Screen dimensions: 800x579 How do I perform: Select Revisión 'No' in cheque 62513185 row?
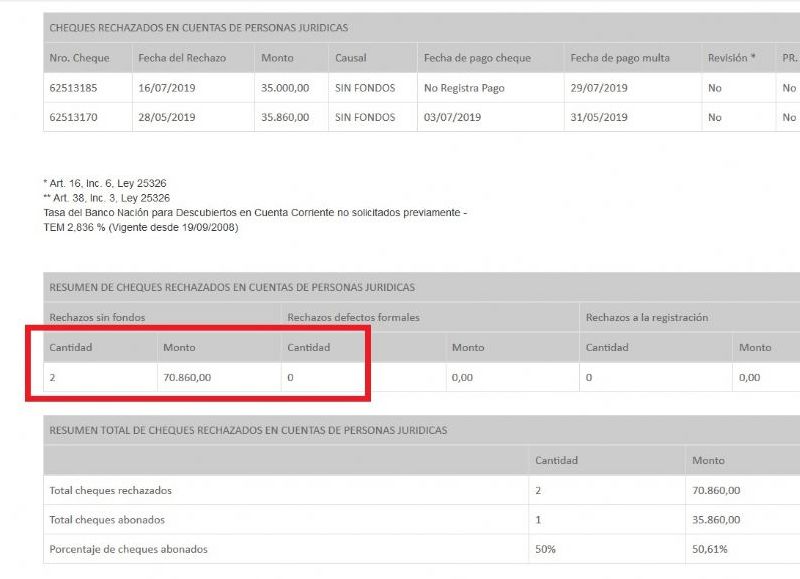(x=714, y=88)
